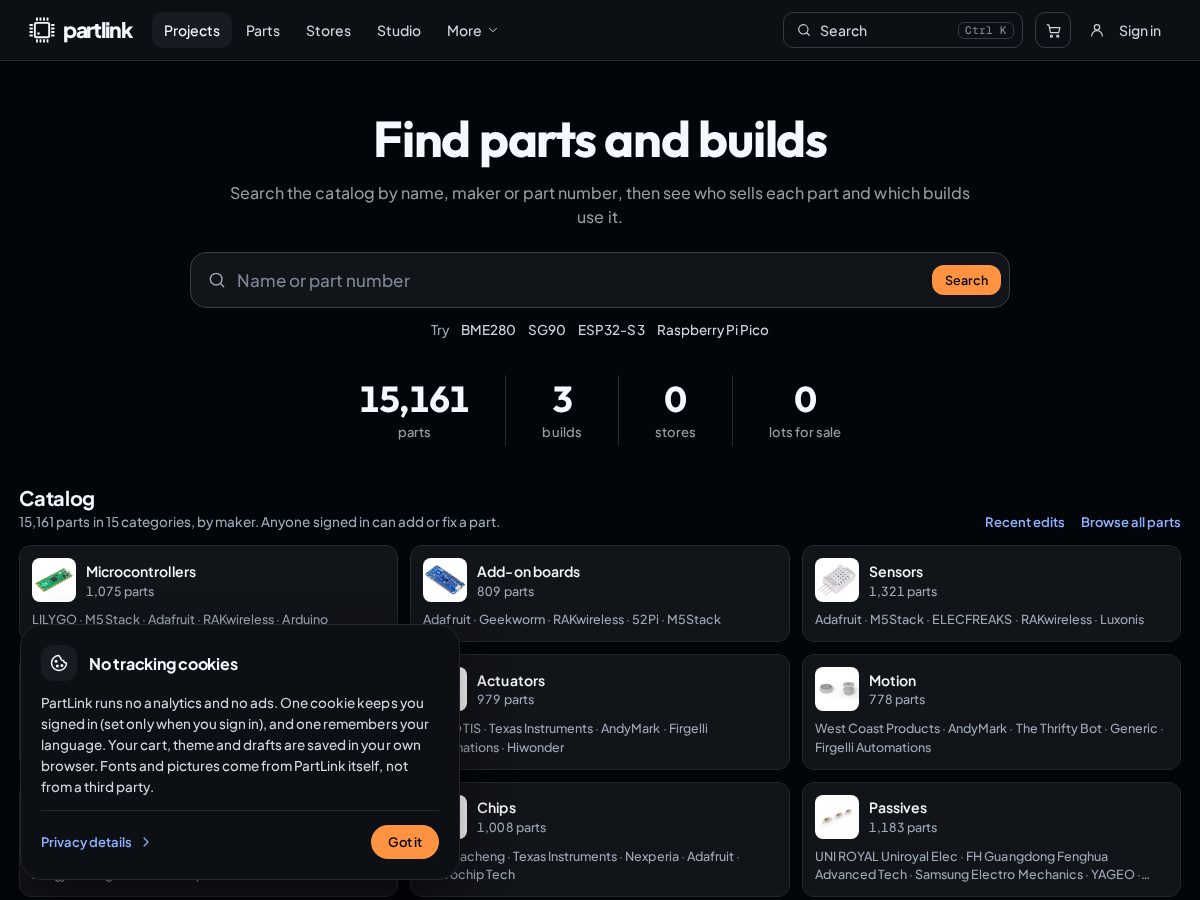Go to the Projects tab

pos(192,30)
